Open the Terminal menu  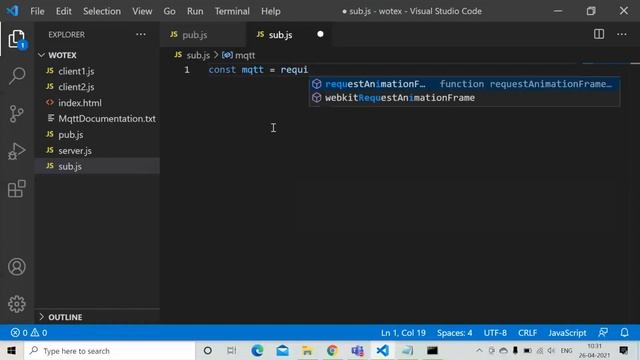(x=232, y=11)
